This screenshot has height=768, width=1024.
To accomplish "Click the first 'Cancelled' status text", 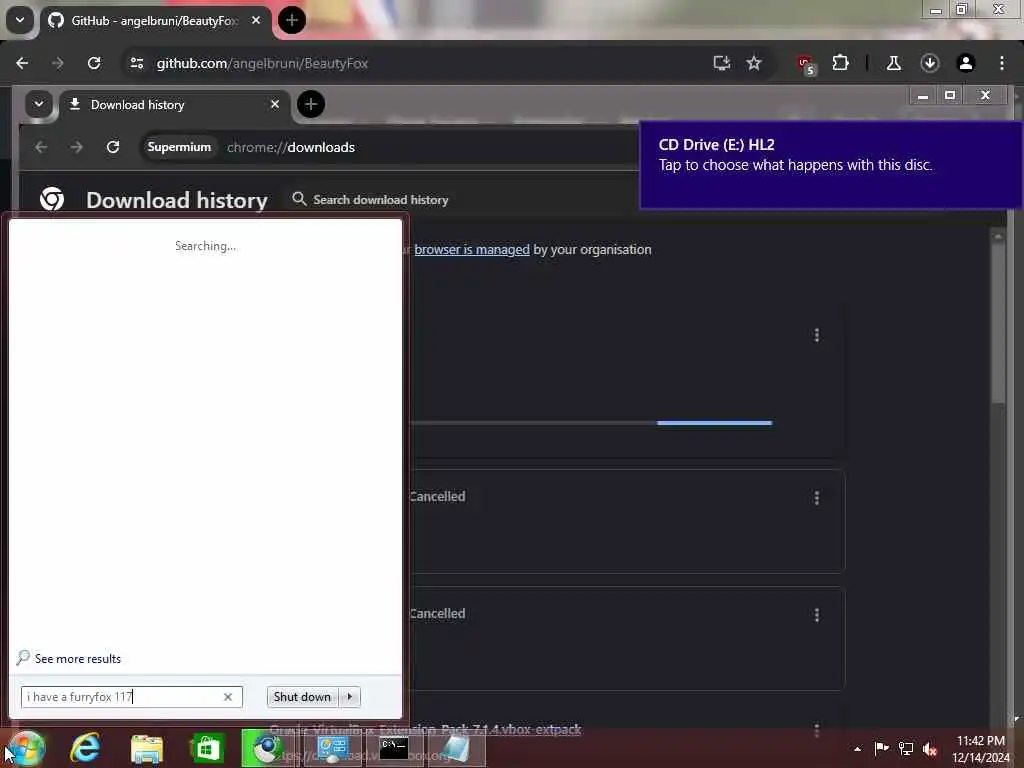I will pyautogui.click(x=438, y=496).
